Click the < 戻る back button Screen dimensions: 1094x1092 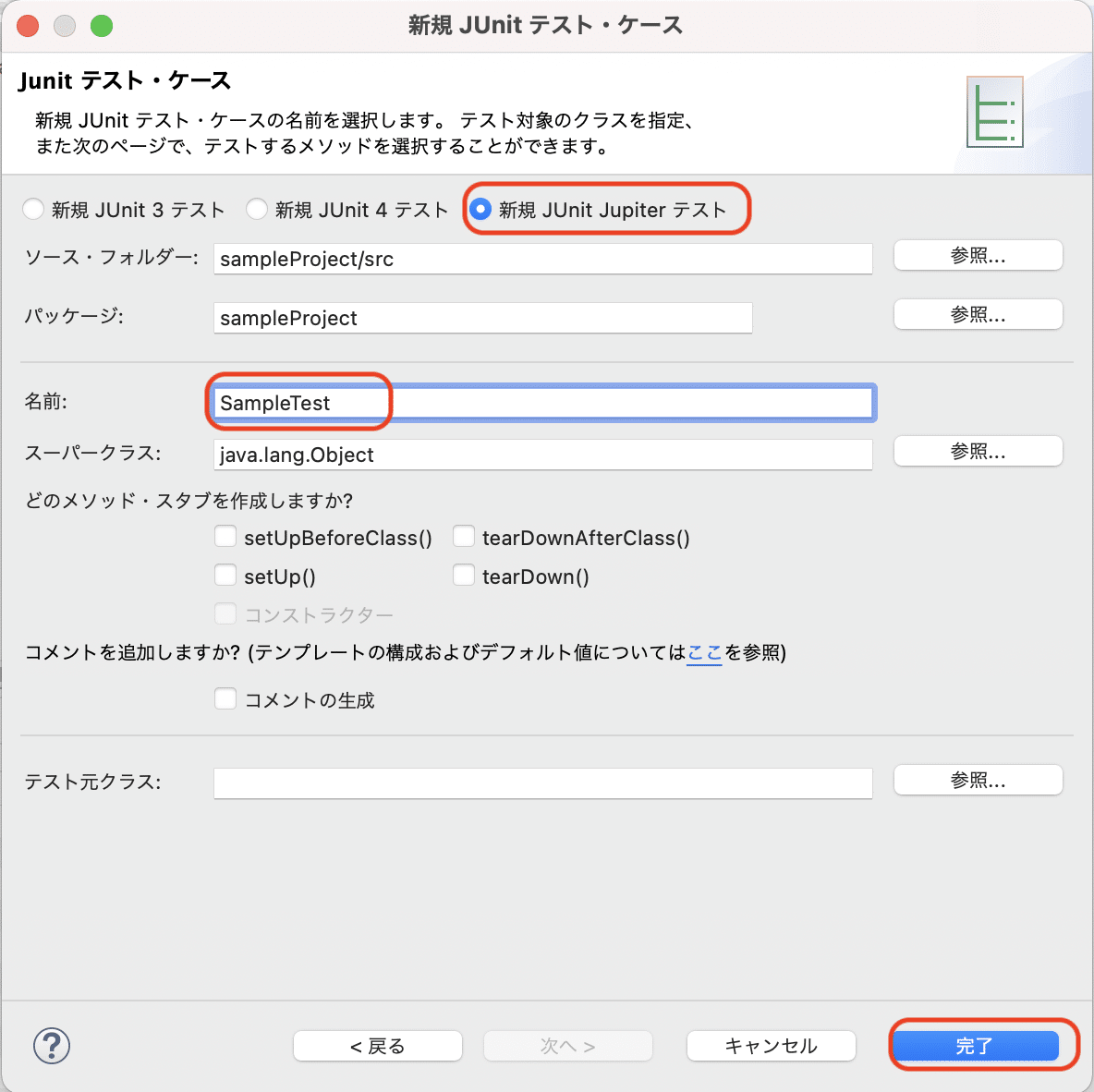point(377,1046)
